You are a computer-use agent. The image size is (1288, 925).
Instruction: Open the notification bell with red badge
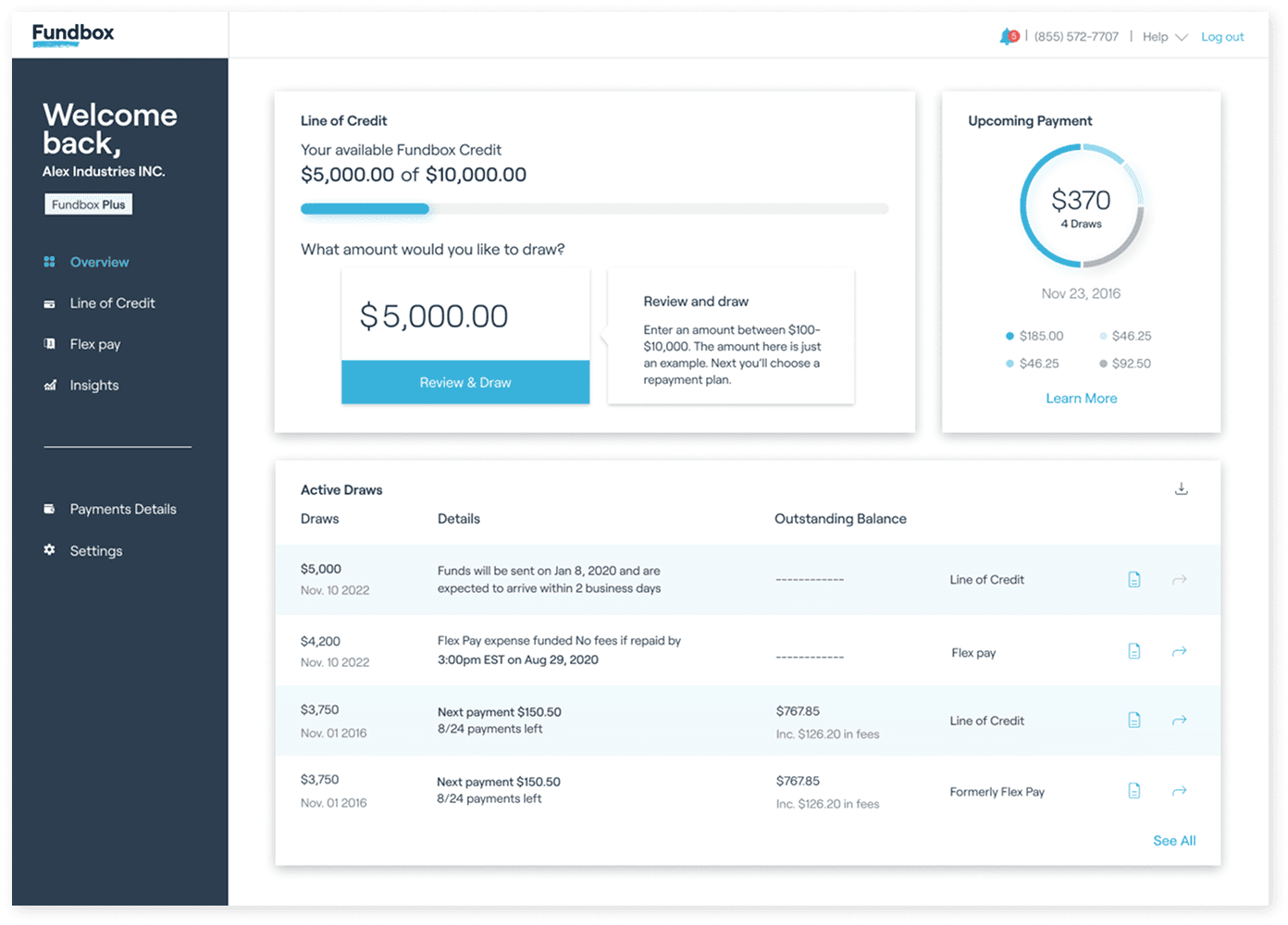pyautogui.click(x=1009, y=37)
